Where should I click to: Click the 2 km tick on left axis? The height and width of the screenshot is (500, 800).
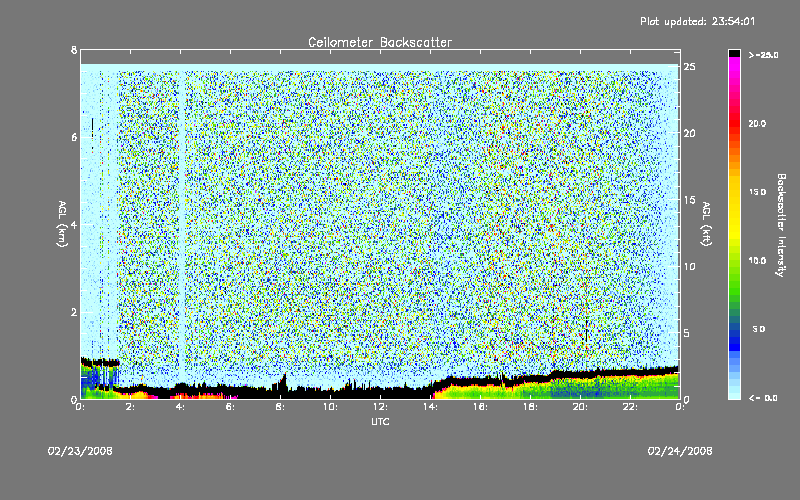pos(74,312)
